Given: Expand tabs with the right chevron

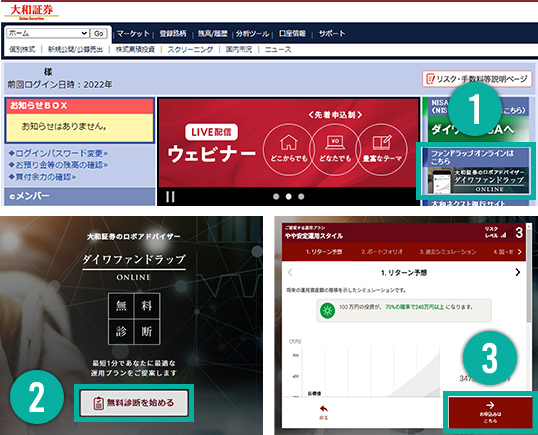Looking at the screenshot, I should click(519, 252).
